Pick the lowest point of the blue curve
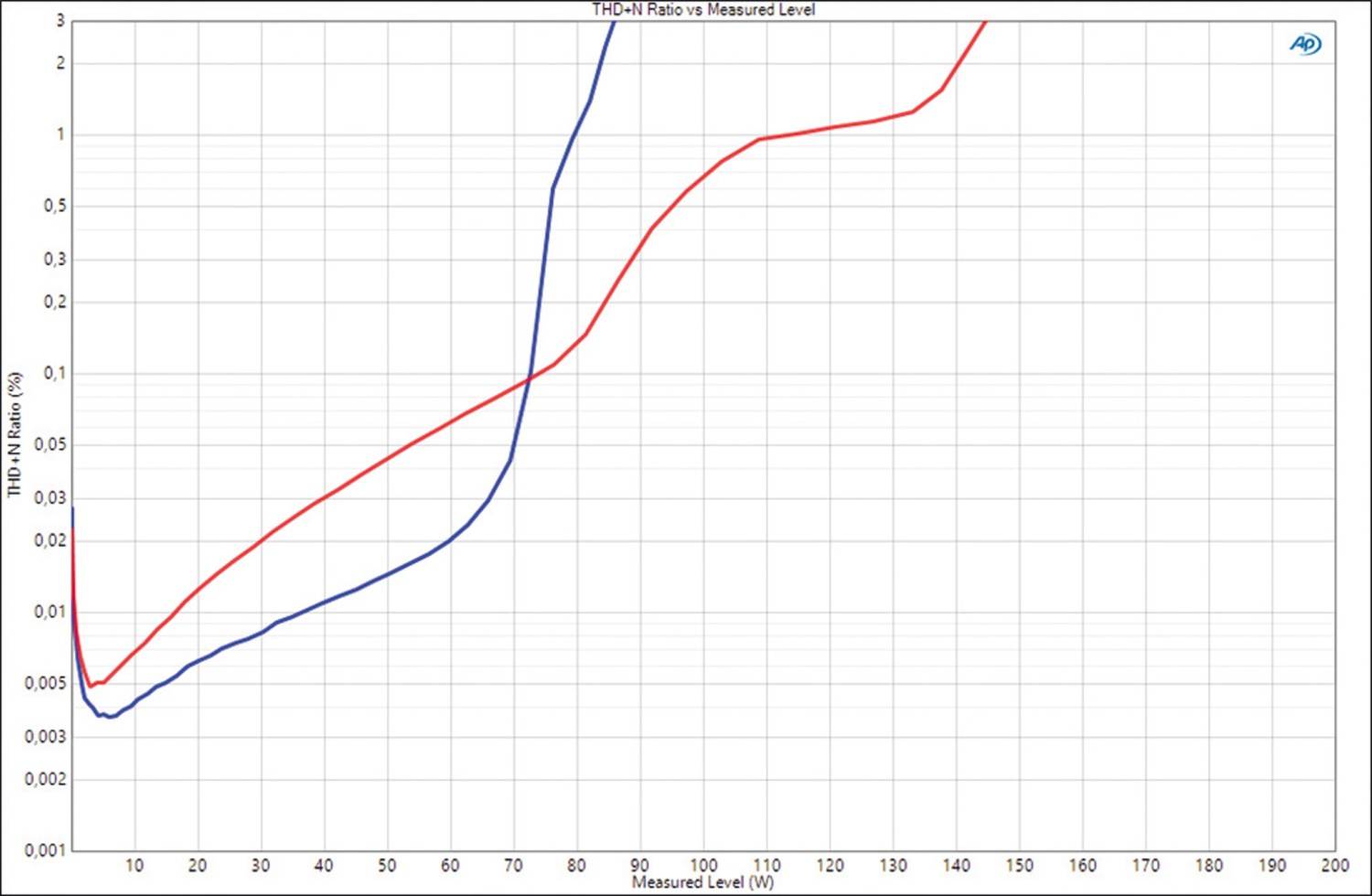Screen dimensions: 1372x896 (x=111, y=717)
